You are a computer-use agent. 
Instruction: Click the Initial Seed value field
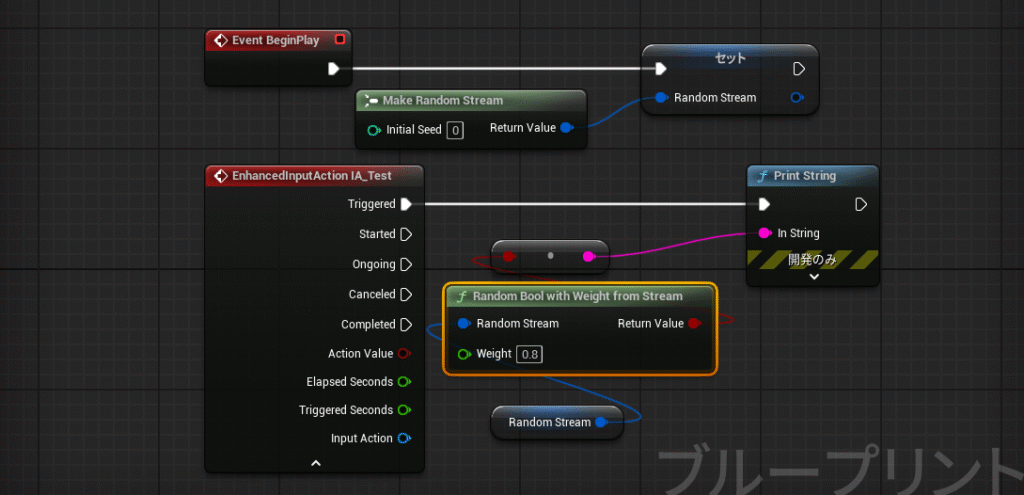click(x=455, y=130)
